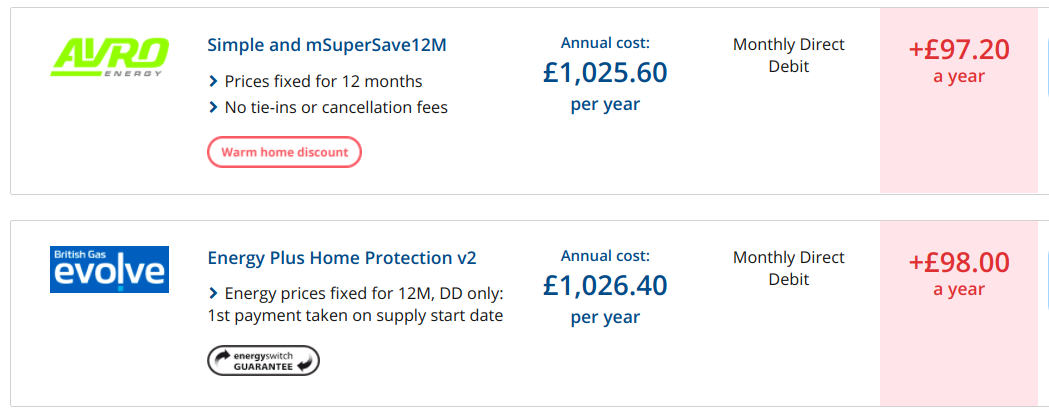
Task: Click the Warm home discount badge
Action: (284, 152)
